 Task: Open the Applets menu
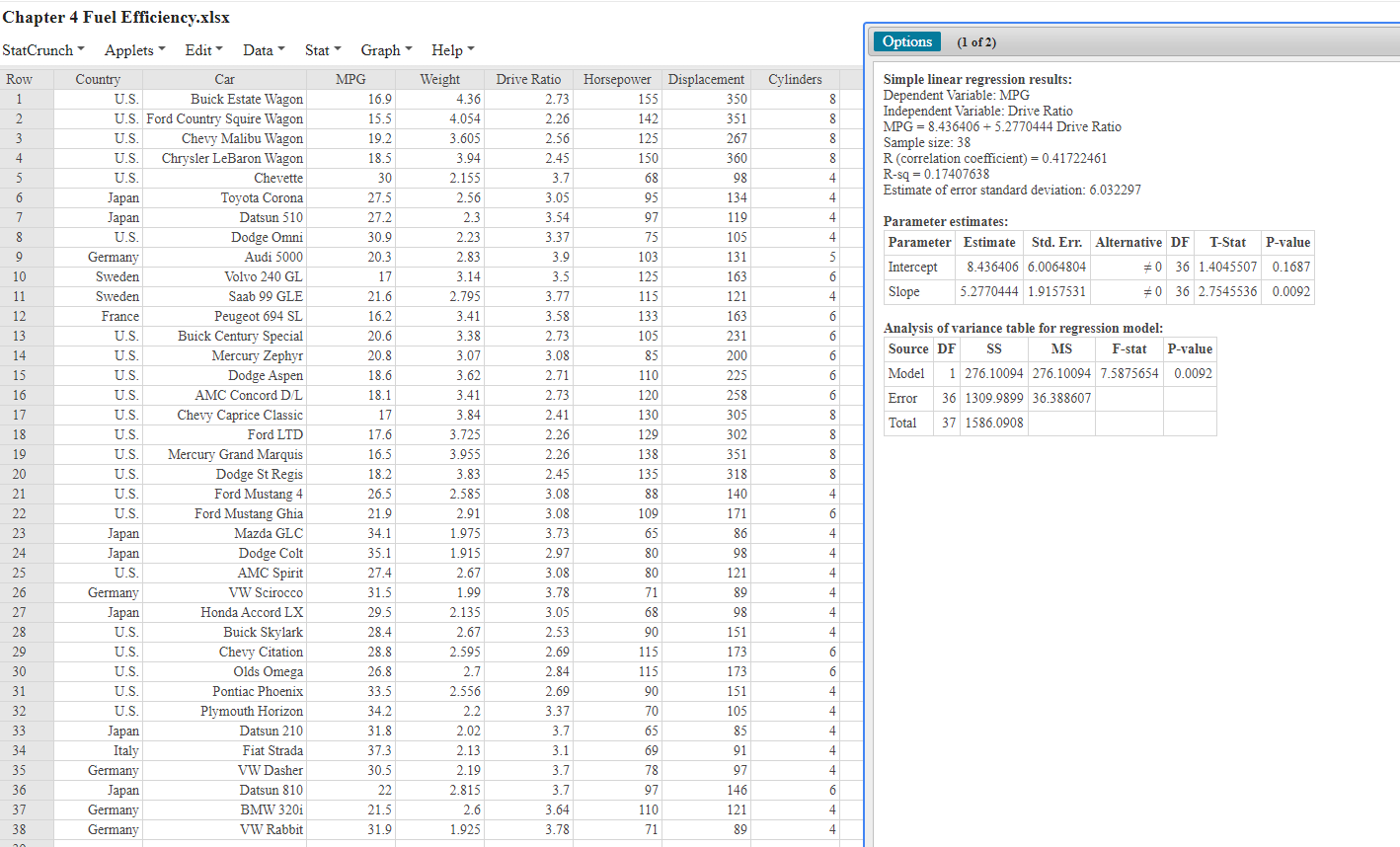(x=129, y=49)
